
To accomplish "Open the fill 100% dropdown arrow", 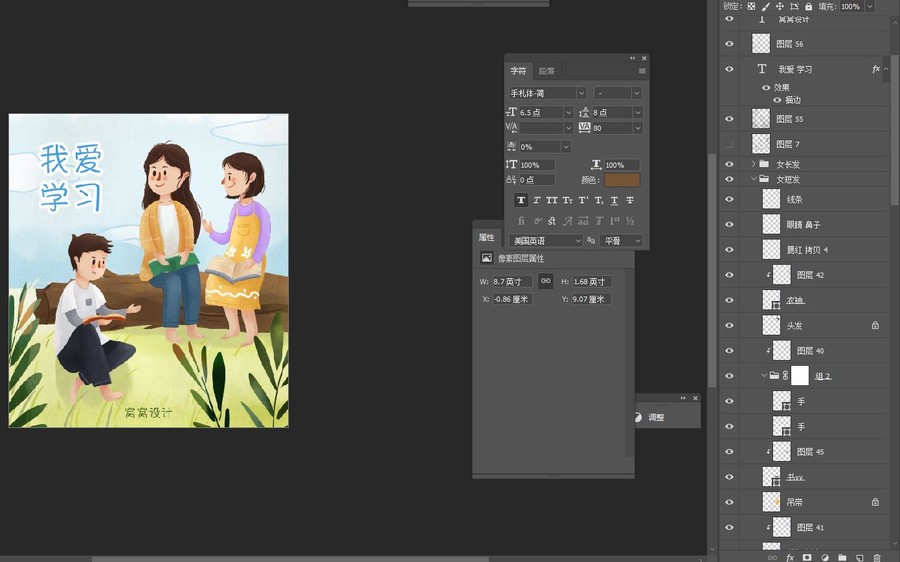I will coord(870,6).
